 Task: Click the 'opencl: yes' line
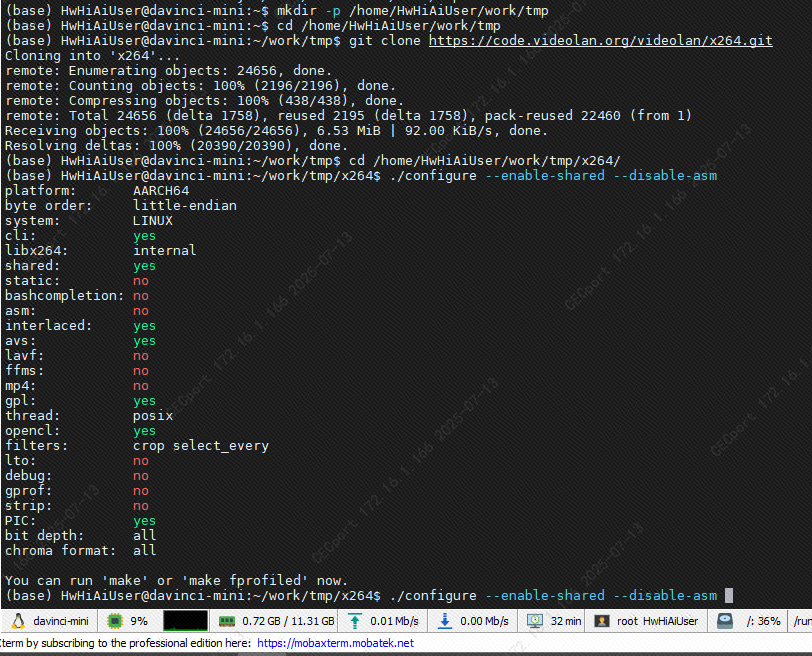tap(80, 431)
